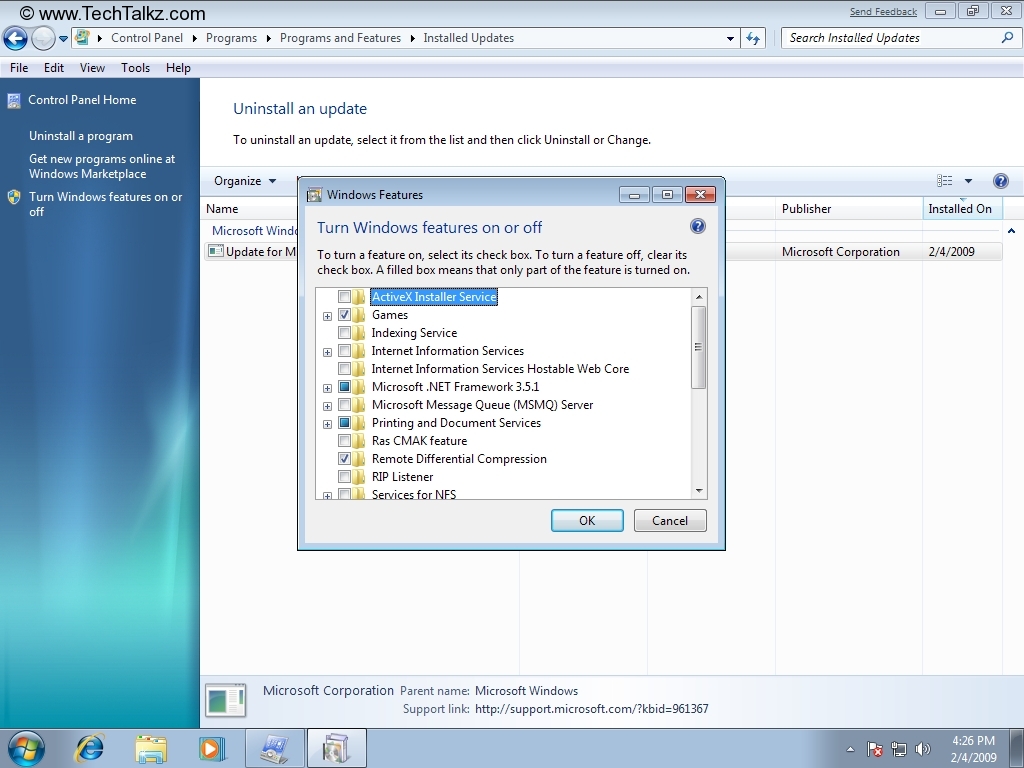Open the Control Panel Home link

(82, 100)
